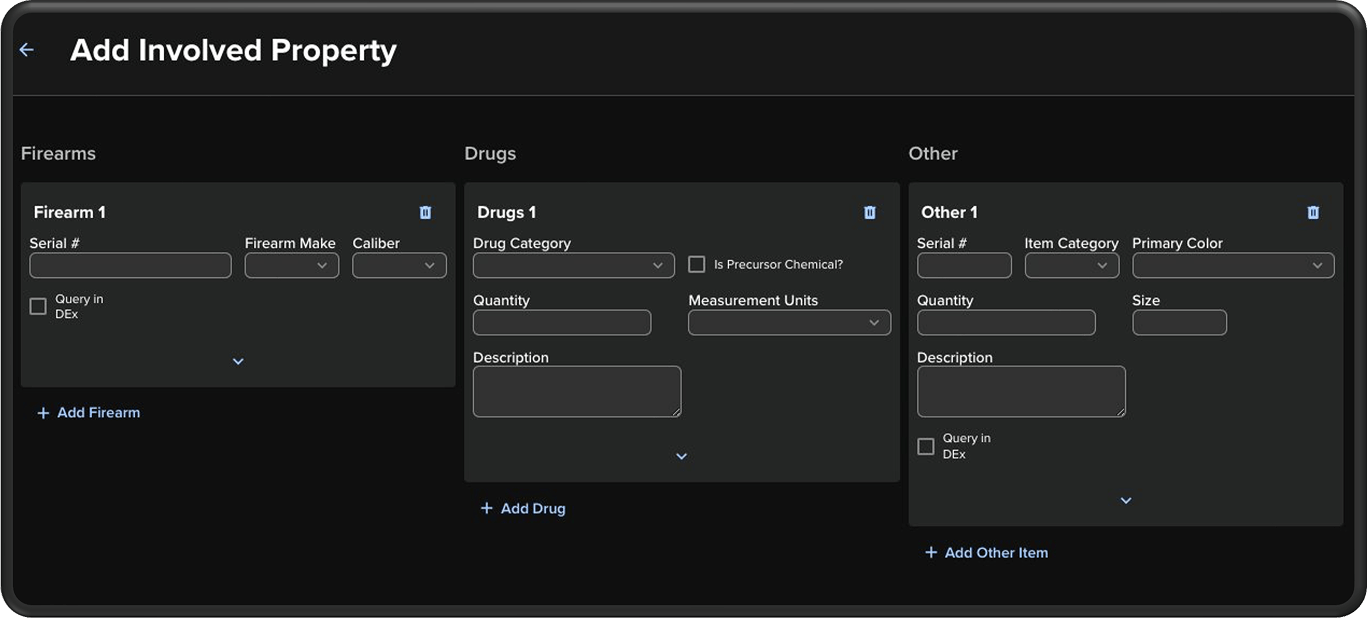Open the Caliber dropdown
Screen dimensions: 1367x619
point(399,265)
